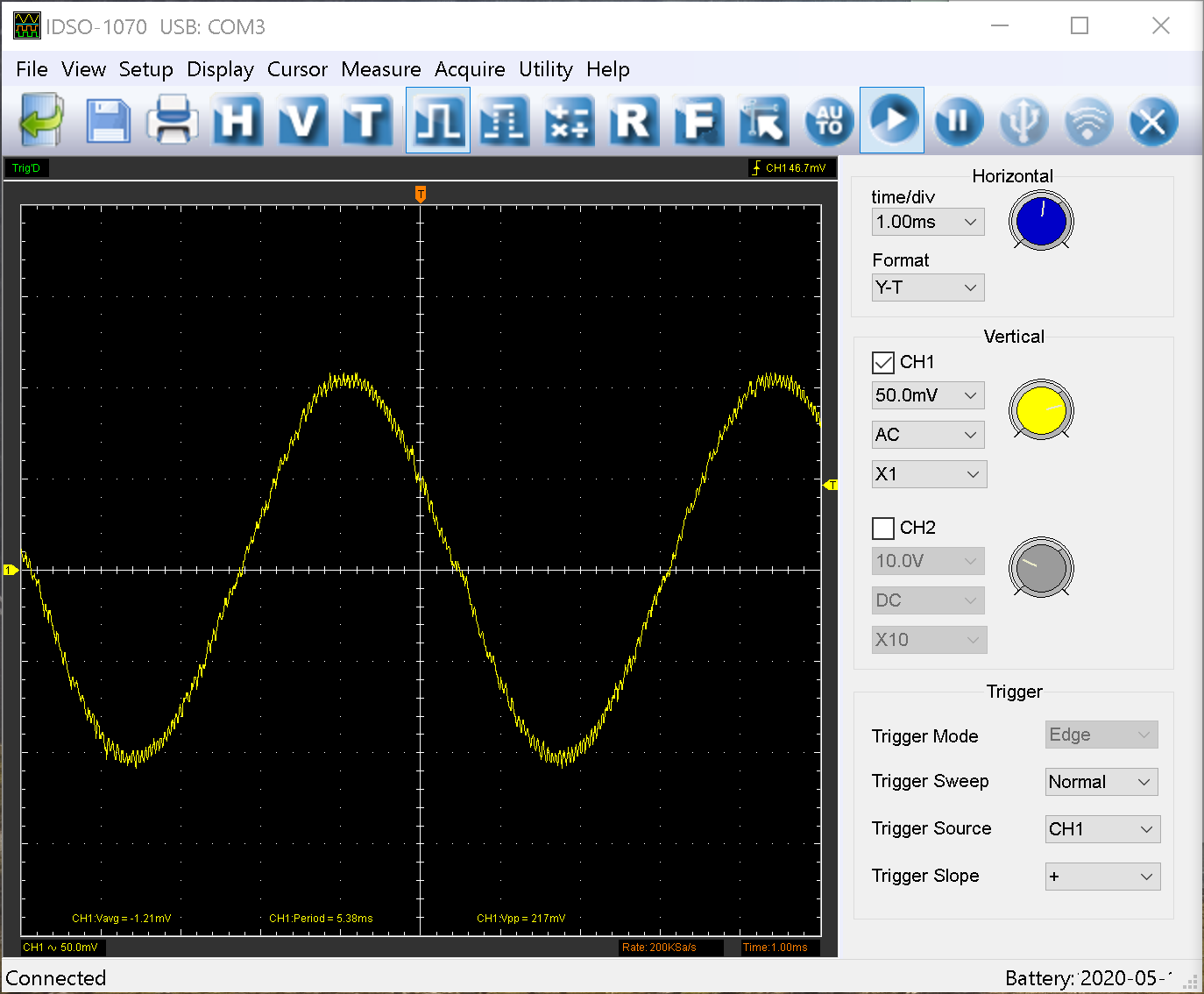1204x994 pixels.
Task: Click the R reference toolbar button
Action: [634, 120]
